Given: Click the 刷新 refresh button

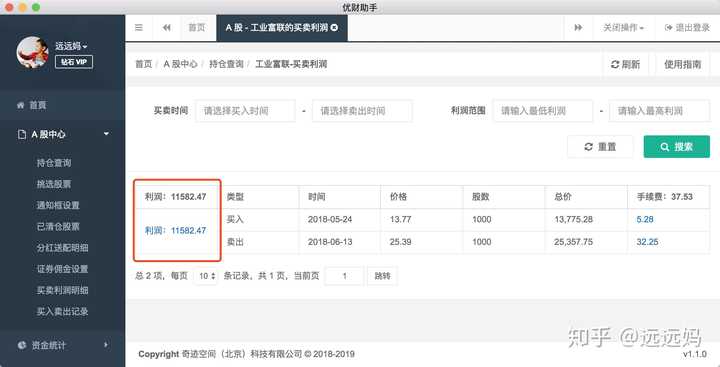Looking at the screenshot, I should point(625,64).
